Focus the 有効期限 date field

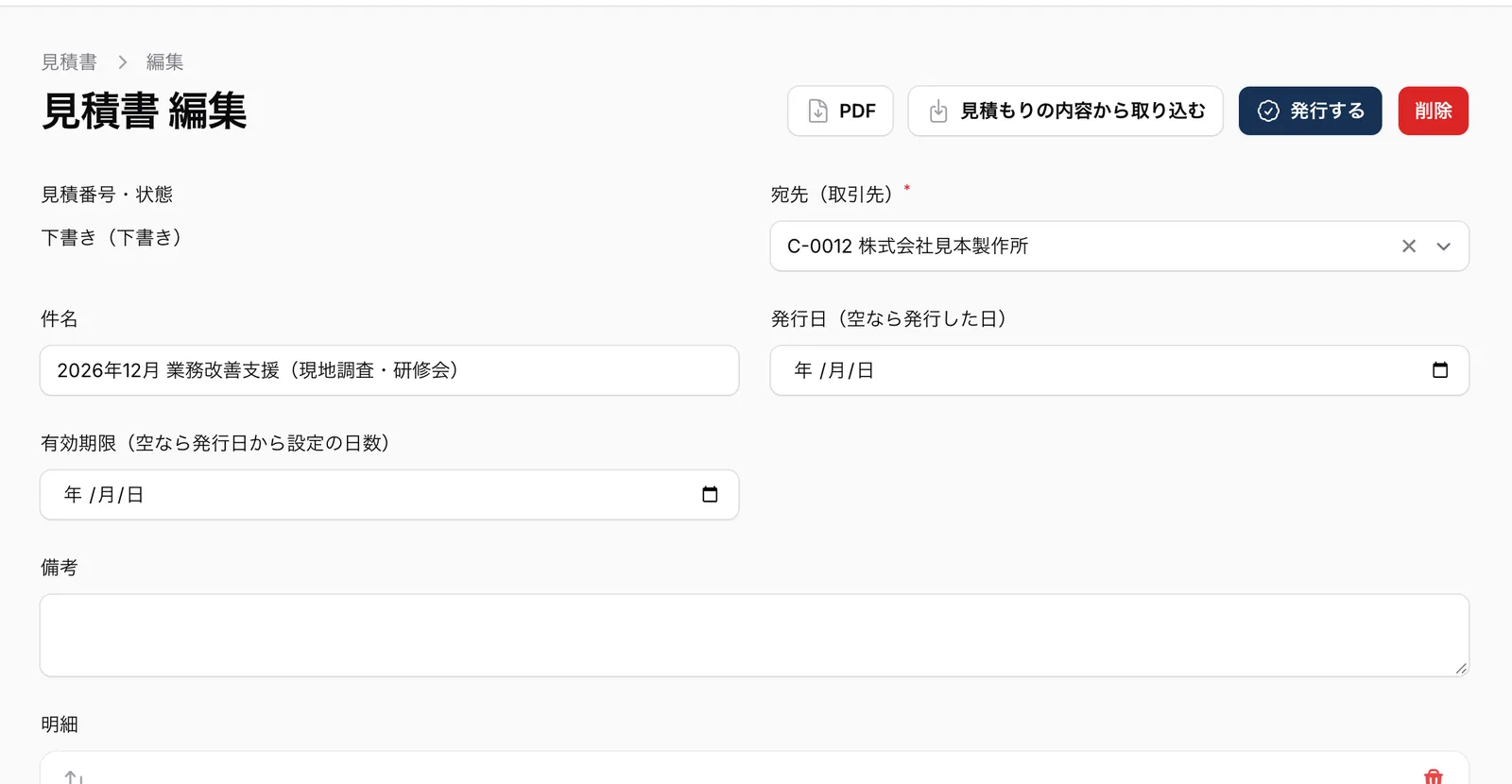pos(389,495)
